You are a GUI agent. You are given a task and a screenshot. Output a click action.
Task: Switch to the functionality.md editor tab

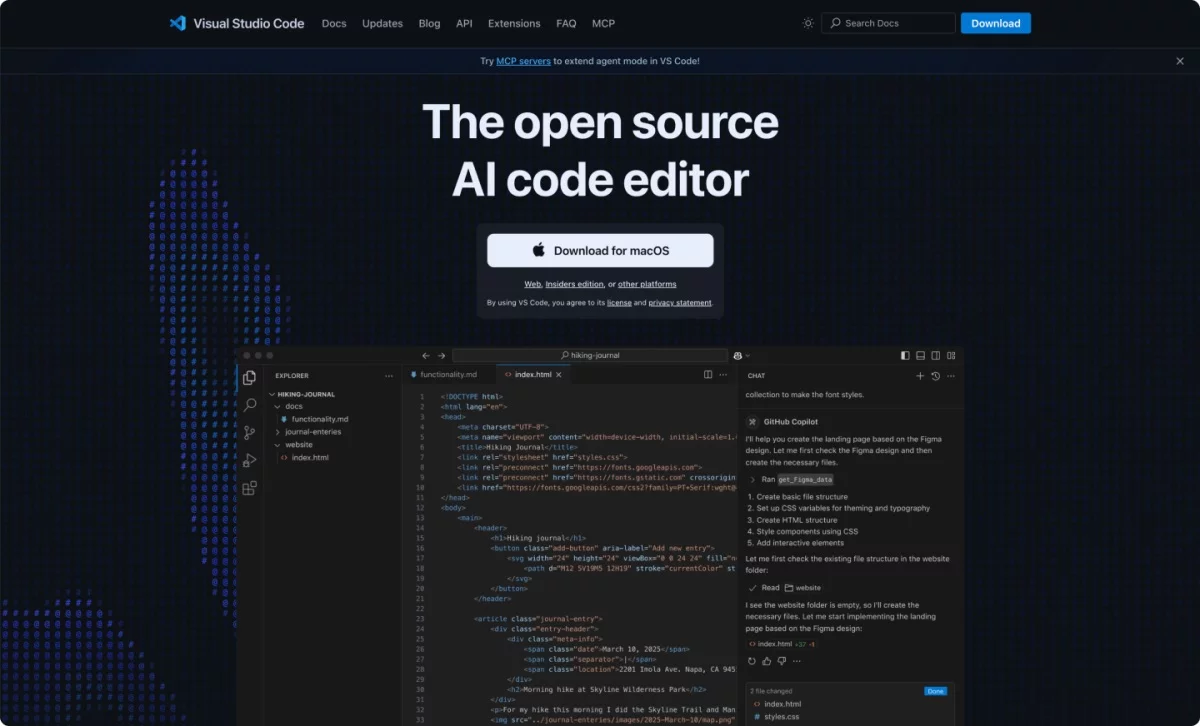pyautogui.click(x=447, y=375)
